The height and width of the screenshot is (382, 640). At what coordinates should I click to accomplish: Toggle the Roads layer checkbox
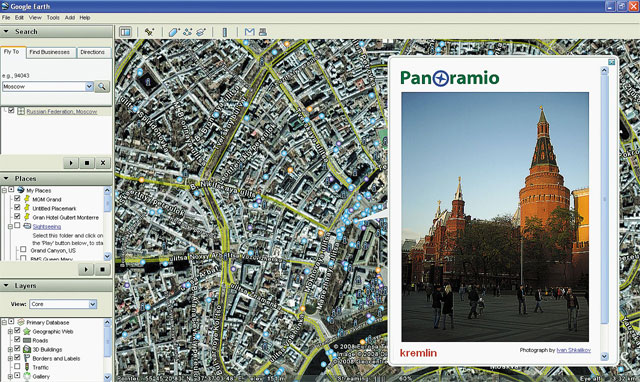(x=17, y=340)
